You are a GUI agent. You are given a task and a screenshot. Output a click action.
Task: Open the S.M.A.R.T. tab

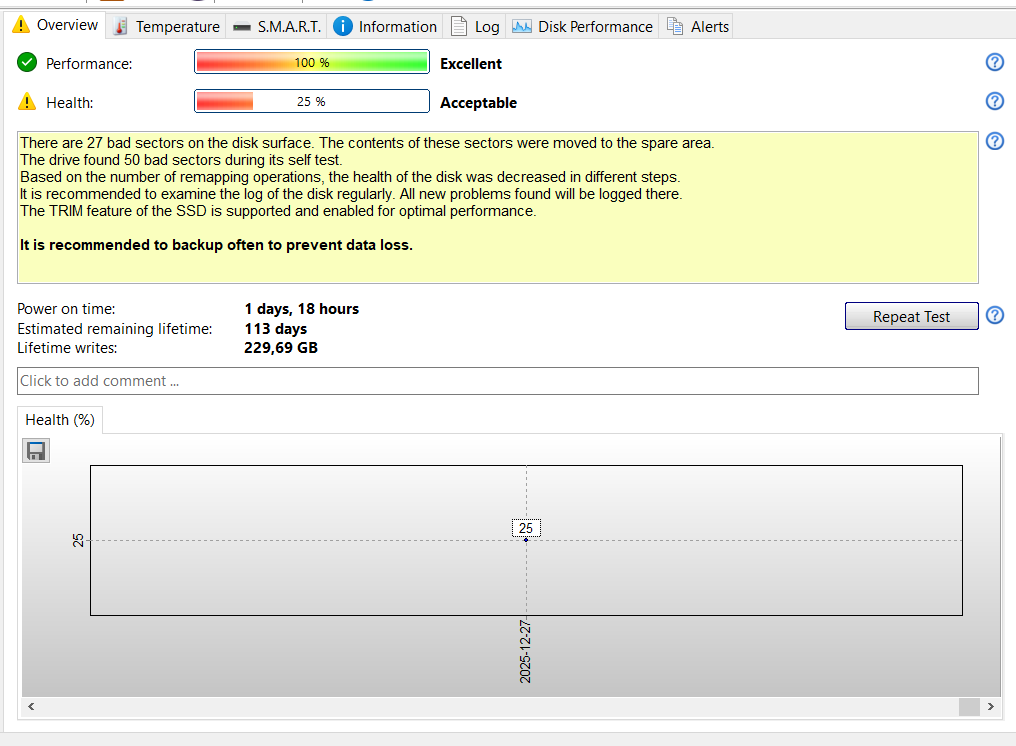click(278, 26)
